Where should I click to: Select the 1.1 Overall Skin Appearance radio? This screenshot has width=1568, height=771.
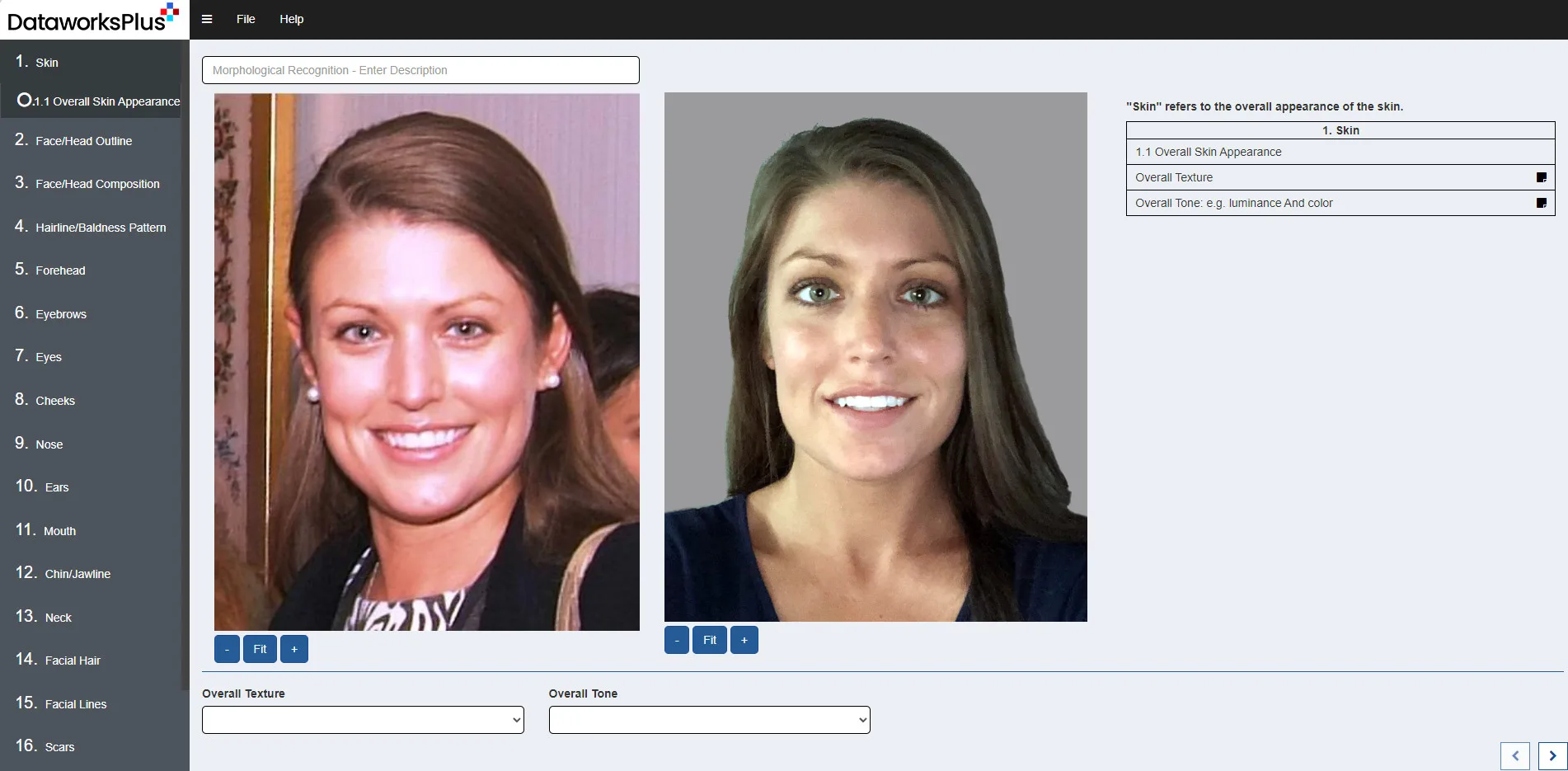[x=25, y=101]
